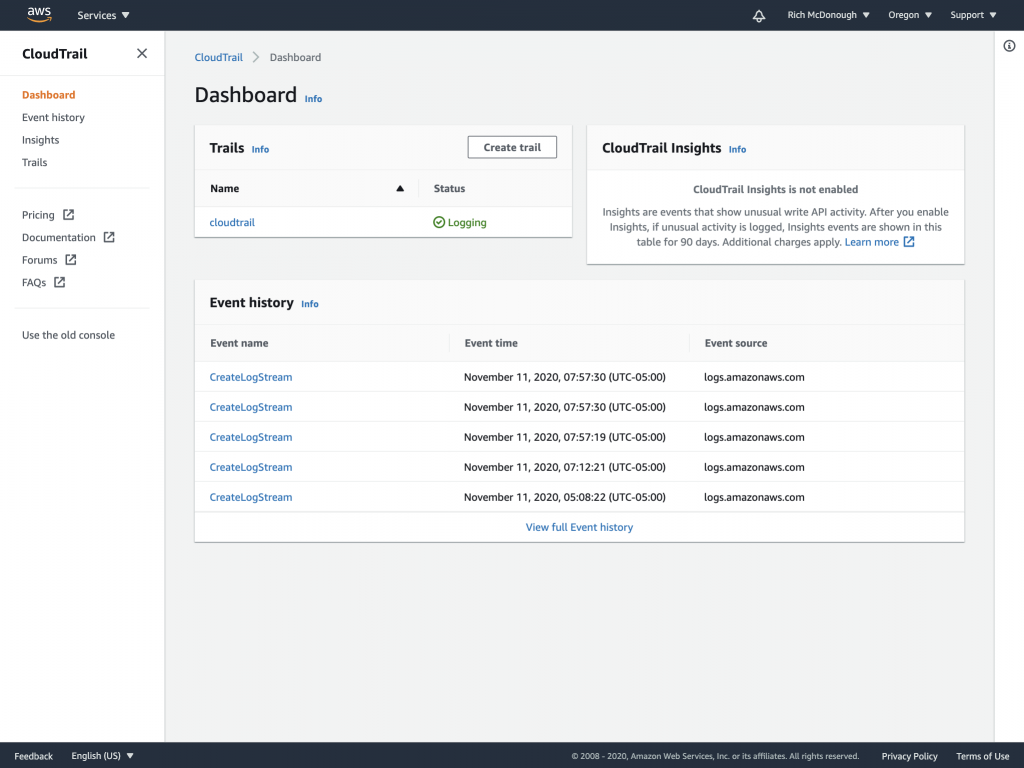The height and width of the screenshot is (768, 1024).
Task: Switch to the Insights section
Action: tap(40, 140)
